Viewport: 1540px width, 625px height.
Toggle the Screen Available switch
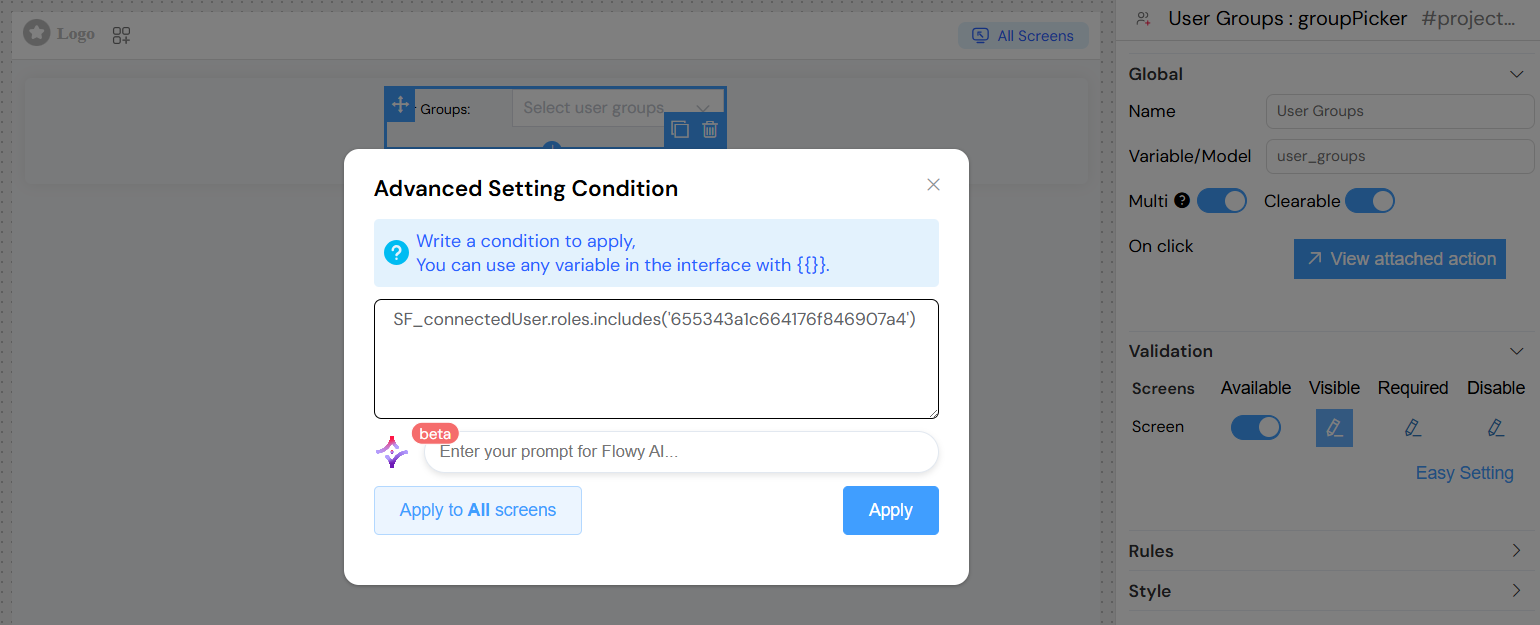pos(1256,428)
